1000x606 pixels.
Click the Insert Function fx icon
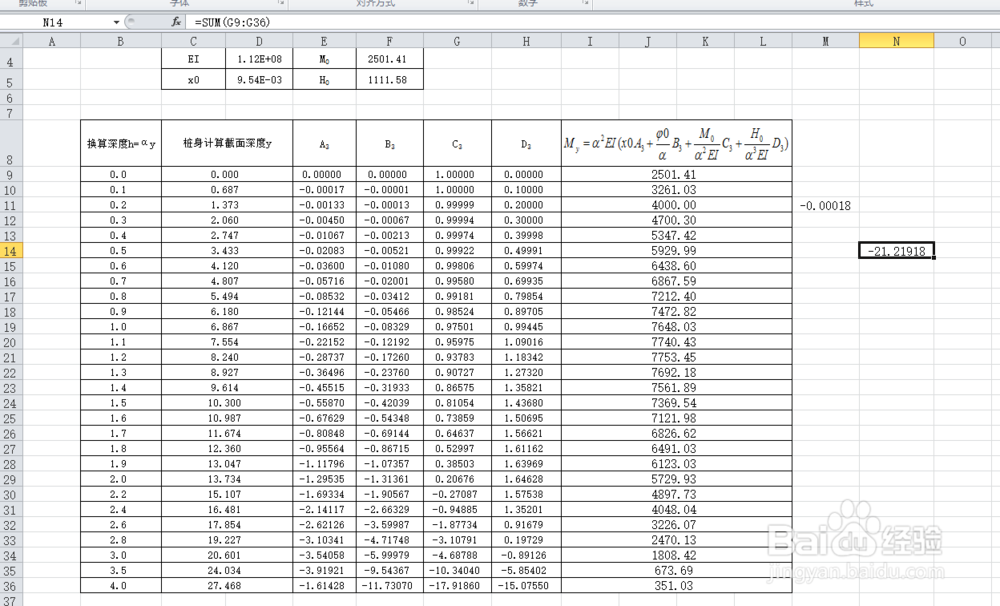(x=176, y=22)
